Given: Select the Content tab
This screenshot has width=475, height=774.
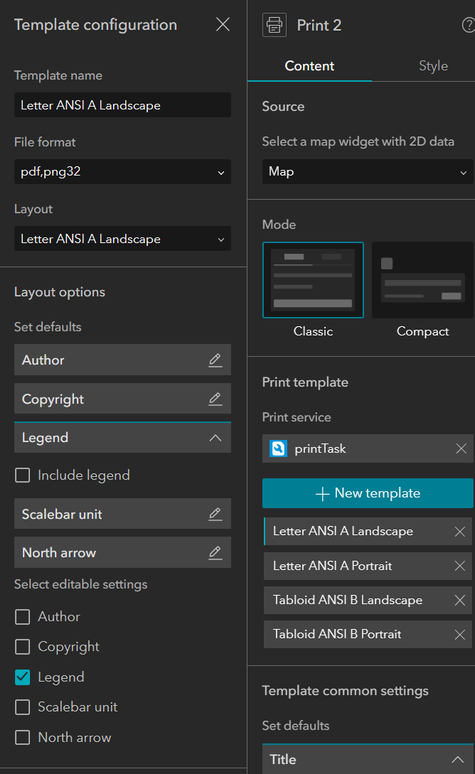Looking at the screenshot, I should point(309,66).
